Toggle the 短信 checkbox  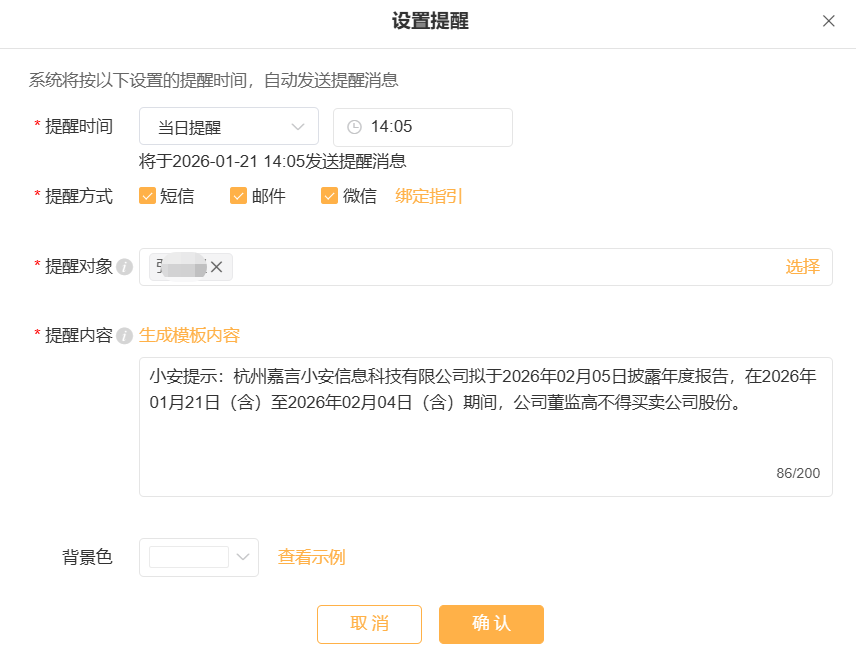pos(148,196)
